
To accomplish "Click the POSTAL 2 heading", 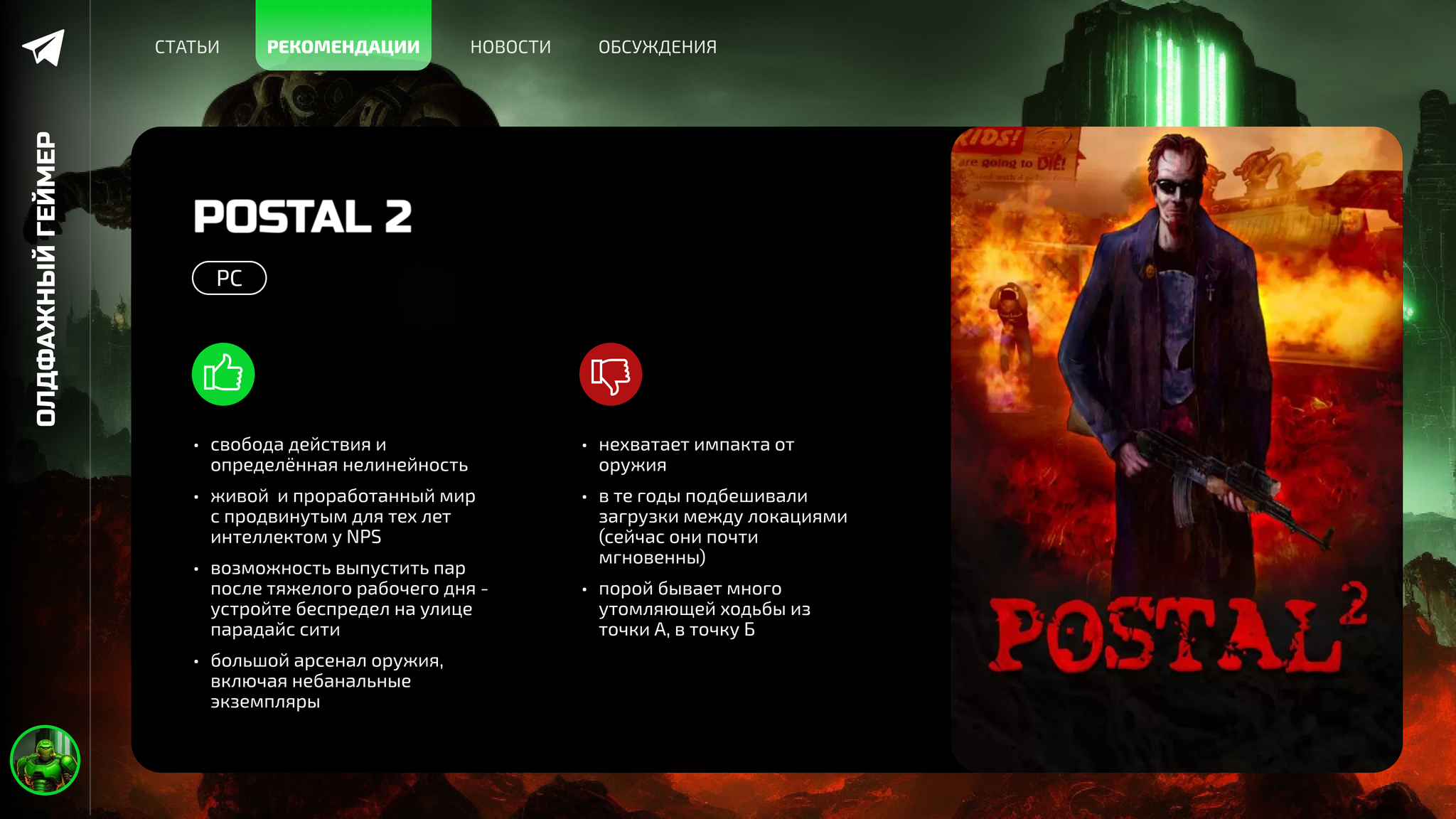I will pos(303,216).
